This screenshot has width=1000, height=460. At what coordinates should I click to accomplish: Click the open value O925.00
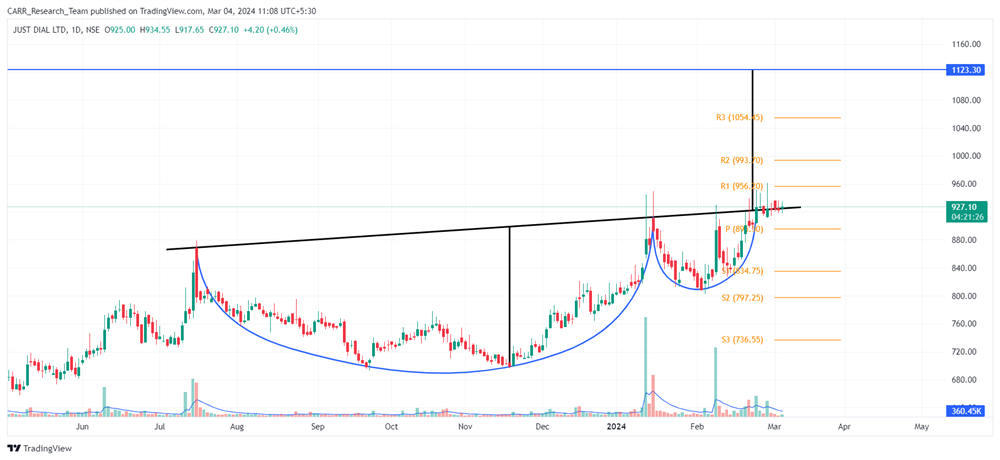click(120, 29)
